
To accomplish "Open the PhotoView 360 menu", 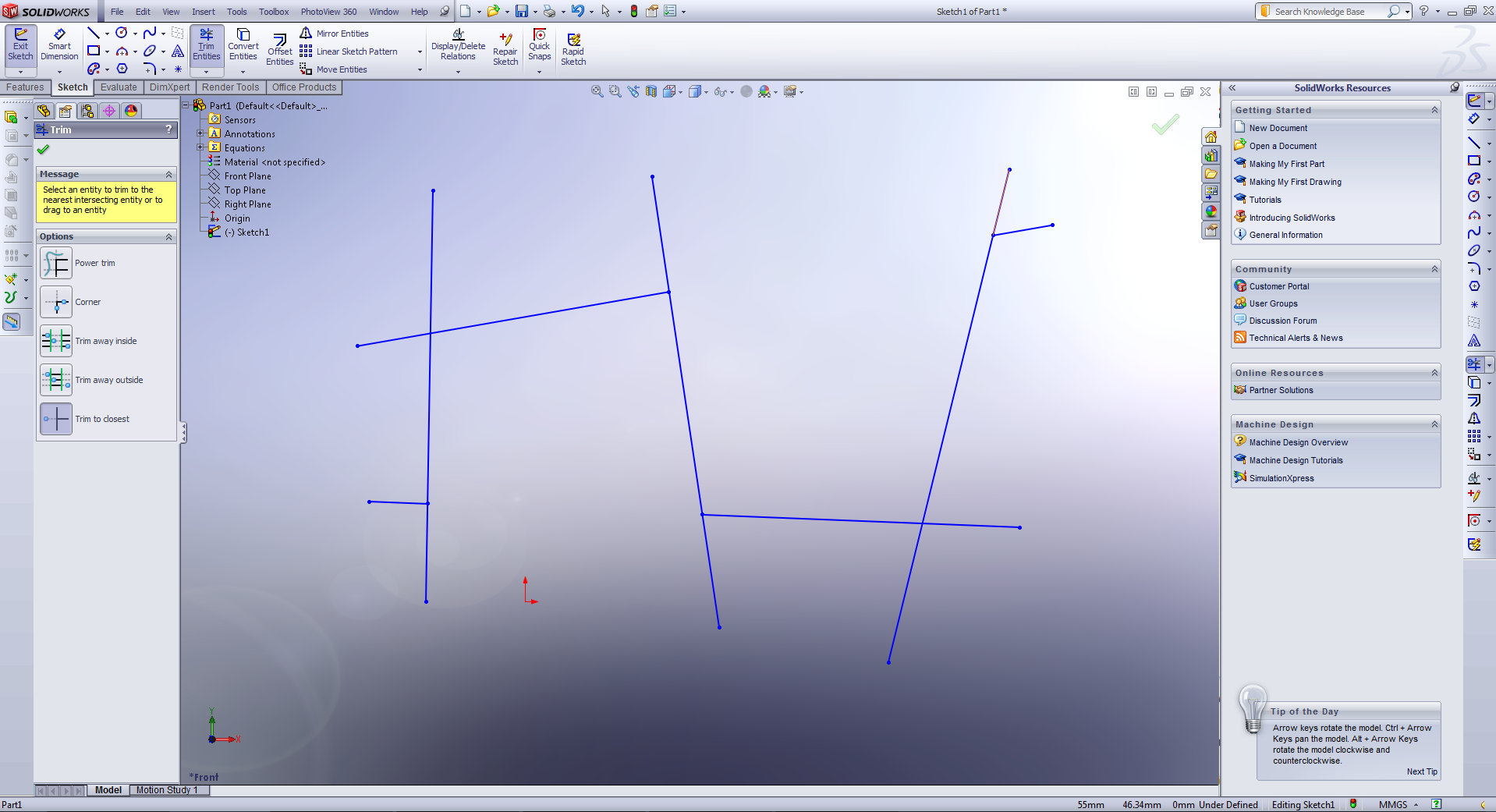I will tap(328, 12).
